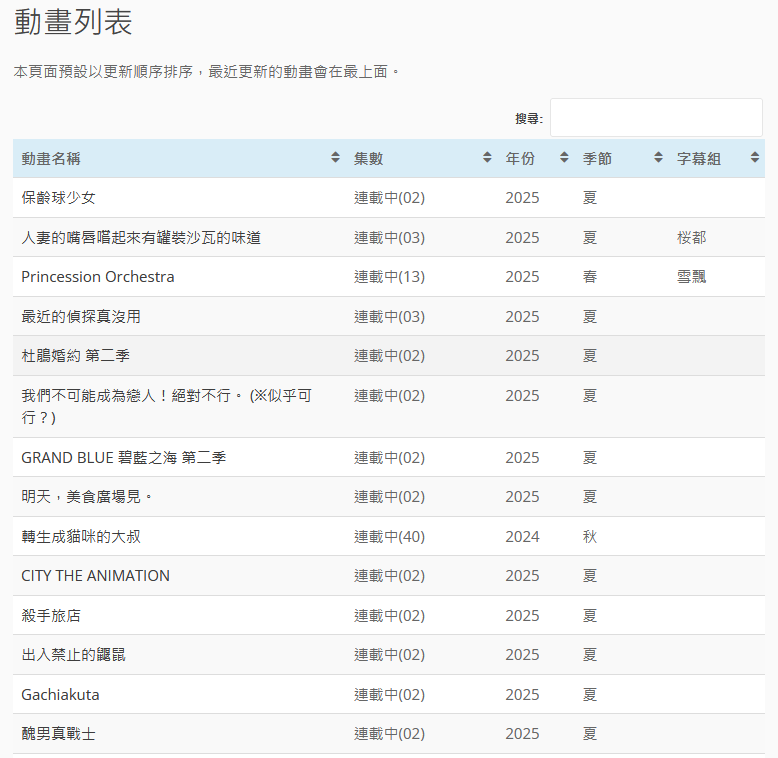This screenshot has height=758, width=778.
Task: Open 明天,美食廣場見。 entry
Action: coord(87,497)
